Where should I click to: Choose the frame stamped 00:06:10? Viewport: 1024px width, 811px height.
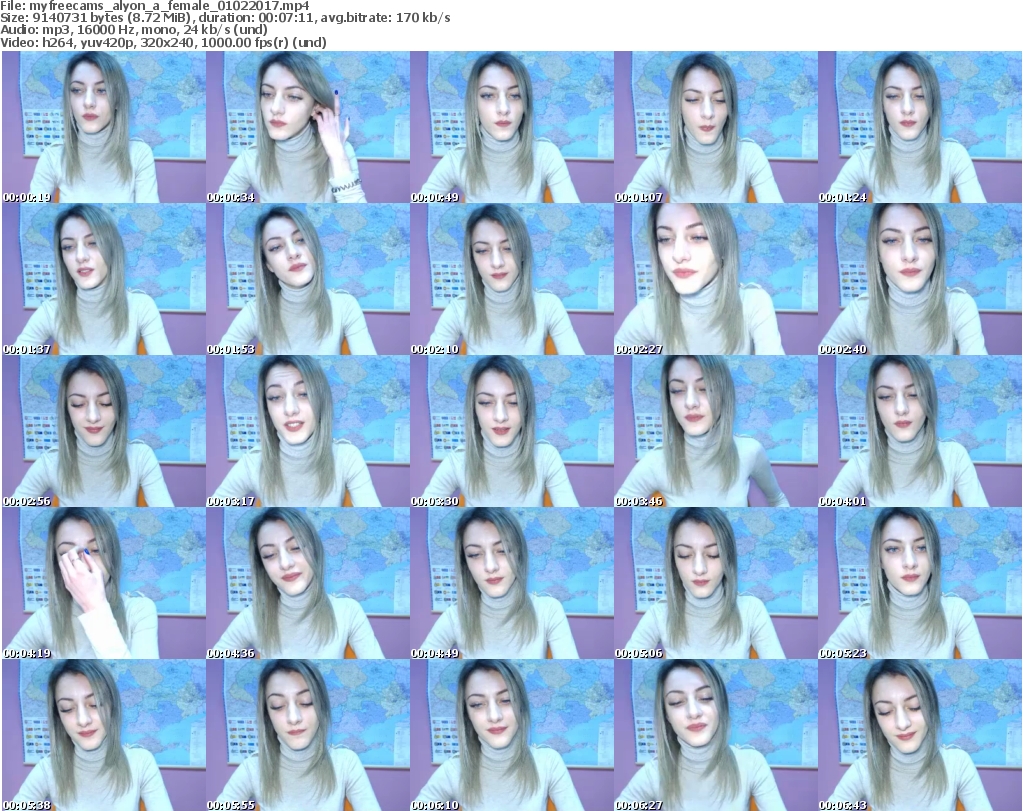point(512,735)
